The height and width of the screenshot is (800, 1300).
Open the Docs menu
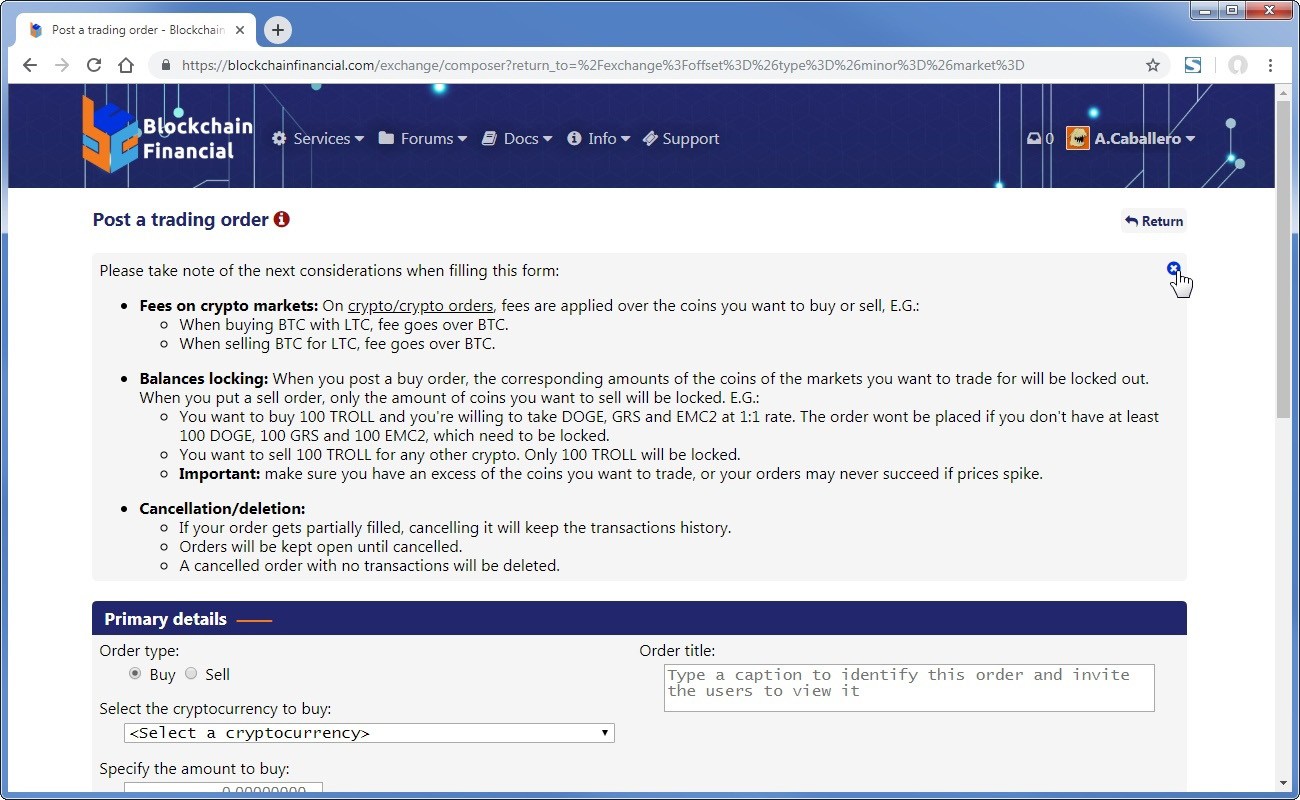coord(517,139)
